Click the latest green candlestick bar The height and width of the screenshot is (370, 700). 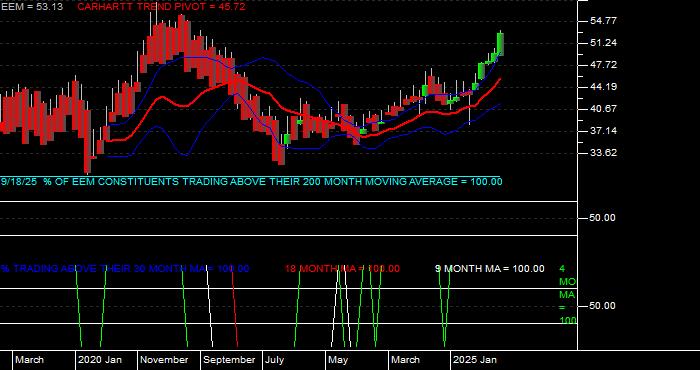[x=500, y=44]
